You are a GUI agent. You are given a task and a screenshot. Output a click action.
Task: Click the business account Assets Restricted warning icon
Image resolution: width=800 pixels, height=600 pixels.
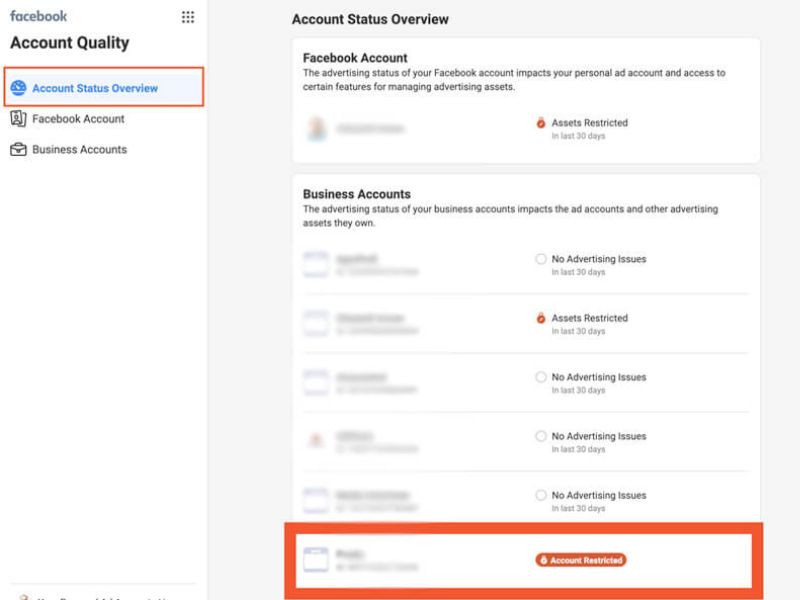click(541, 319)
